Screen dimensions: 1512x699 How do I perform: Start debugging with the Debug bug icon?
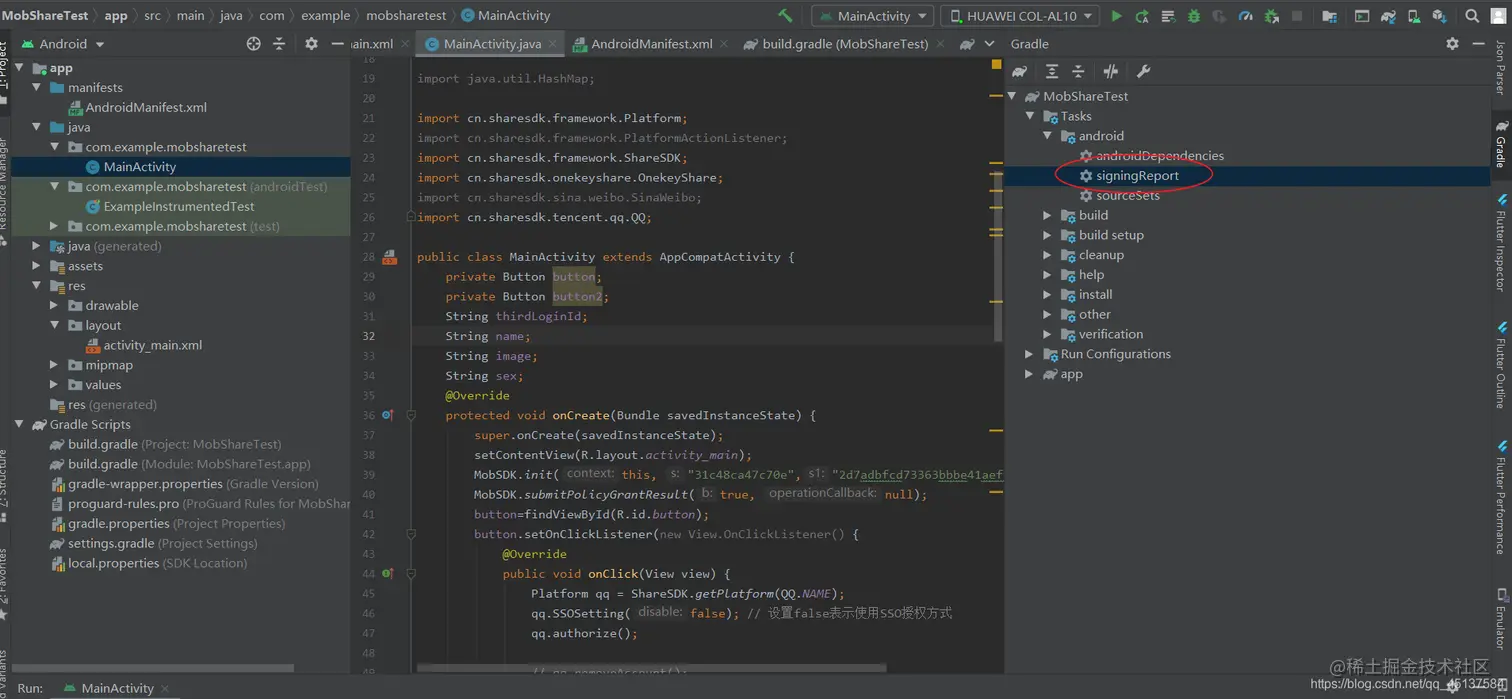coord(1193,16)
